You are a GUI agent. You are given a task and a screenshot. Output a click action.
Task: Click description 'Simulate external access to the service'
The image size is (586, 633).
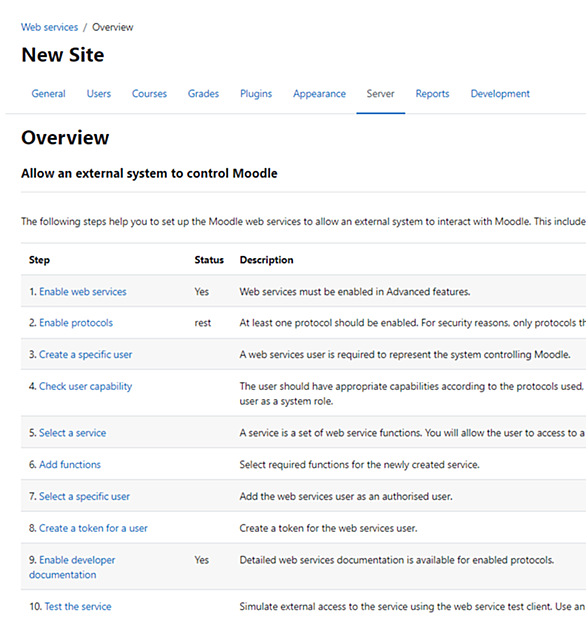point(413,606)
